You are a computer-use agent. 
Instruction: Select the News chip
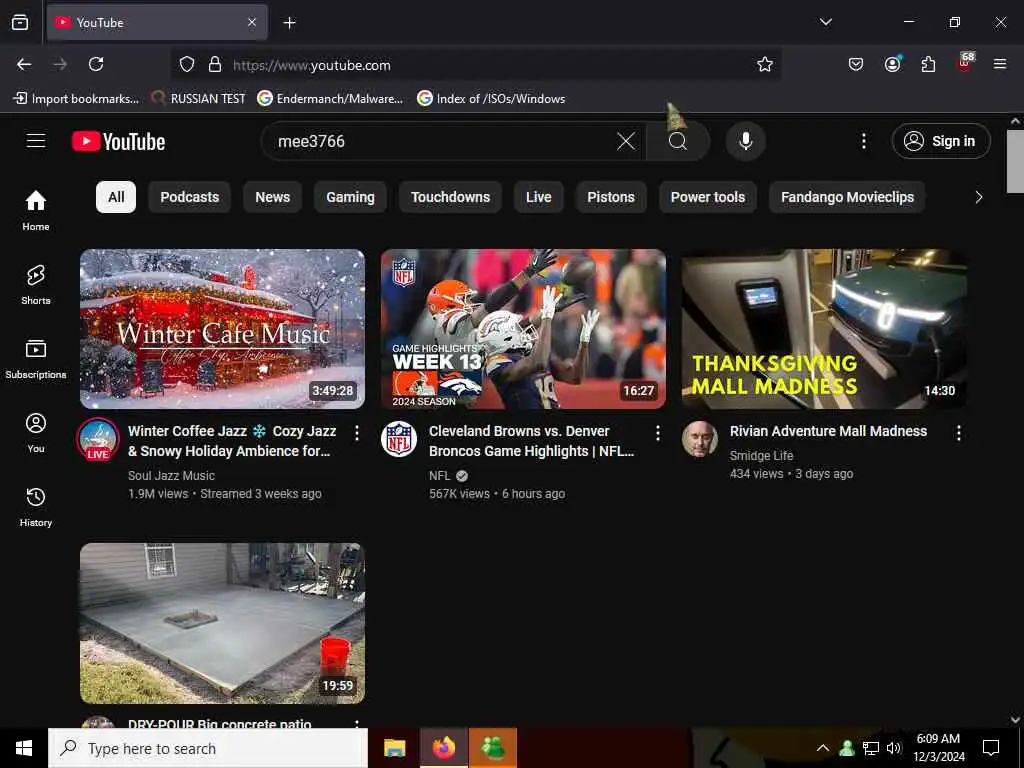click(272, 197)
